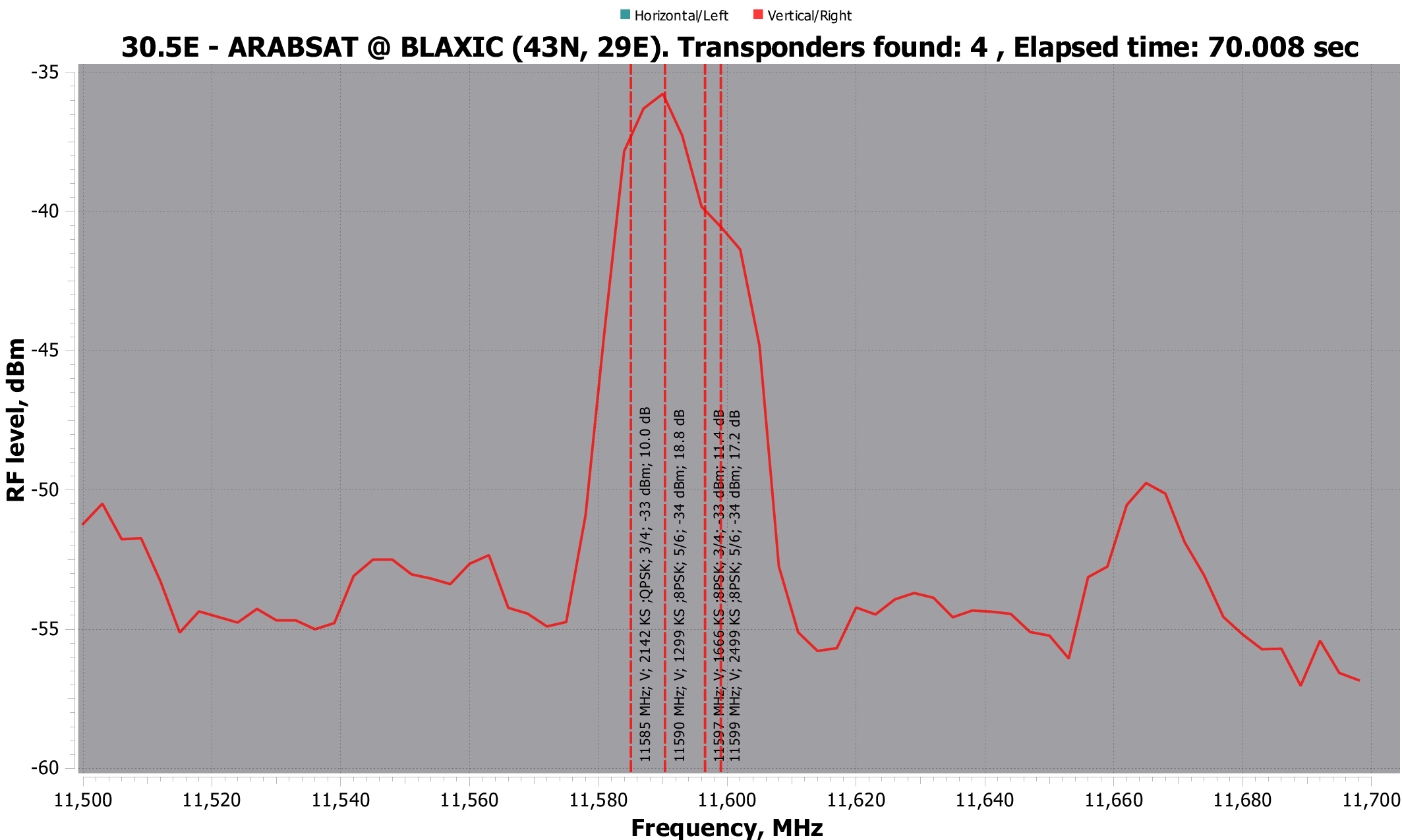Click the trough just right of main peak

click(817, 651)
